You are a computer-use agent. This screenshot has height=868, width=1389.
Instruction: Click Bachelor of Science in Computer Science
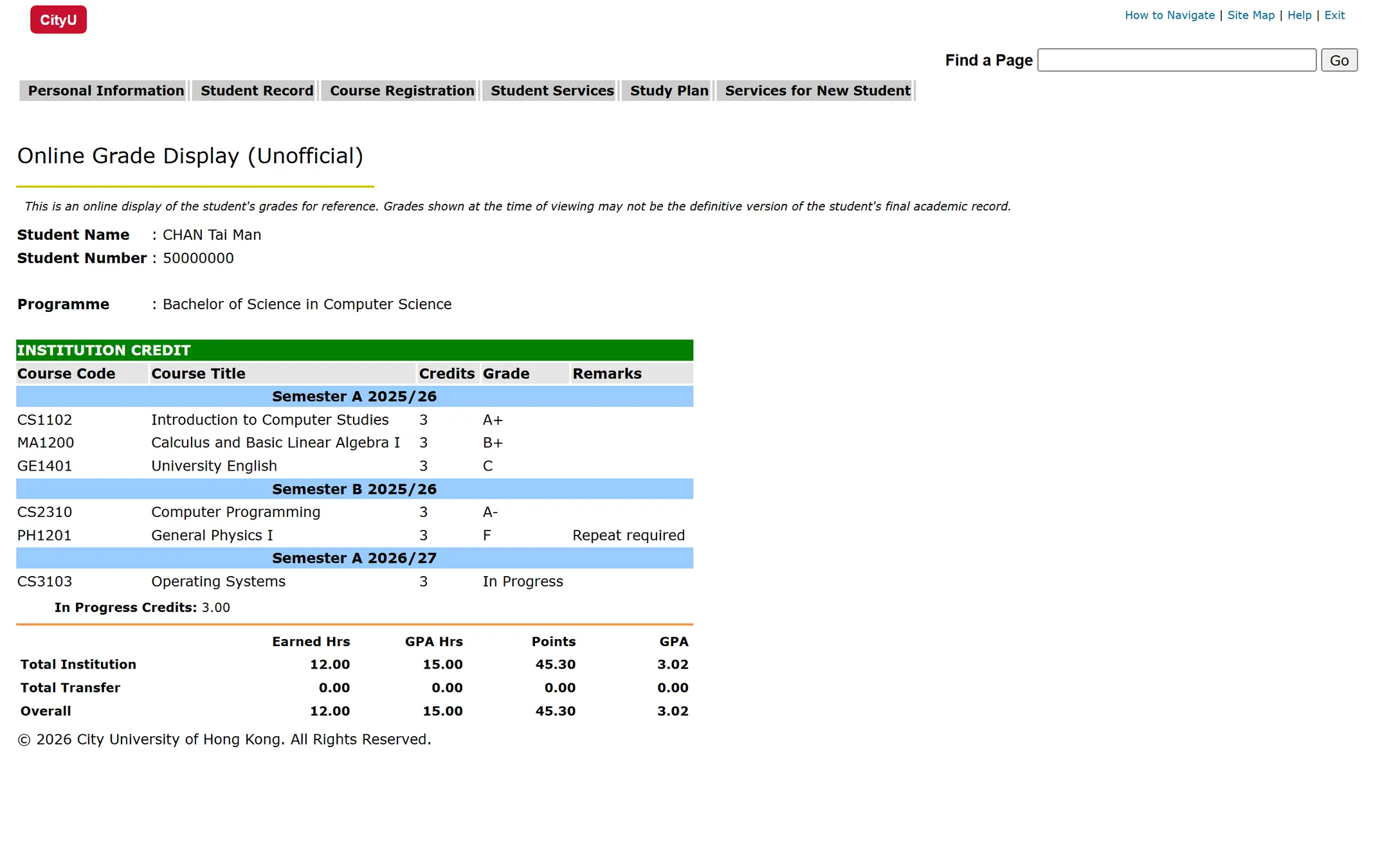[307, 305]
